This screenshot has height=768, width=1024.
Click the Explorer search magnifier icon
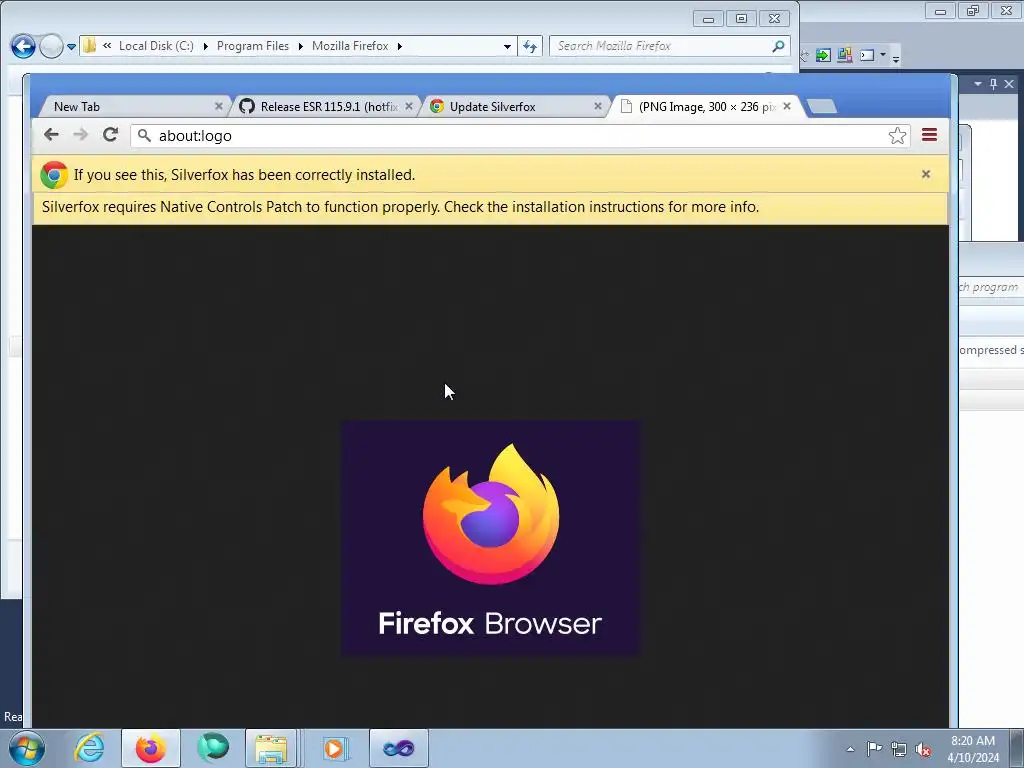point(778,46)
